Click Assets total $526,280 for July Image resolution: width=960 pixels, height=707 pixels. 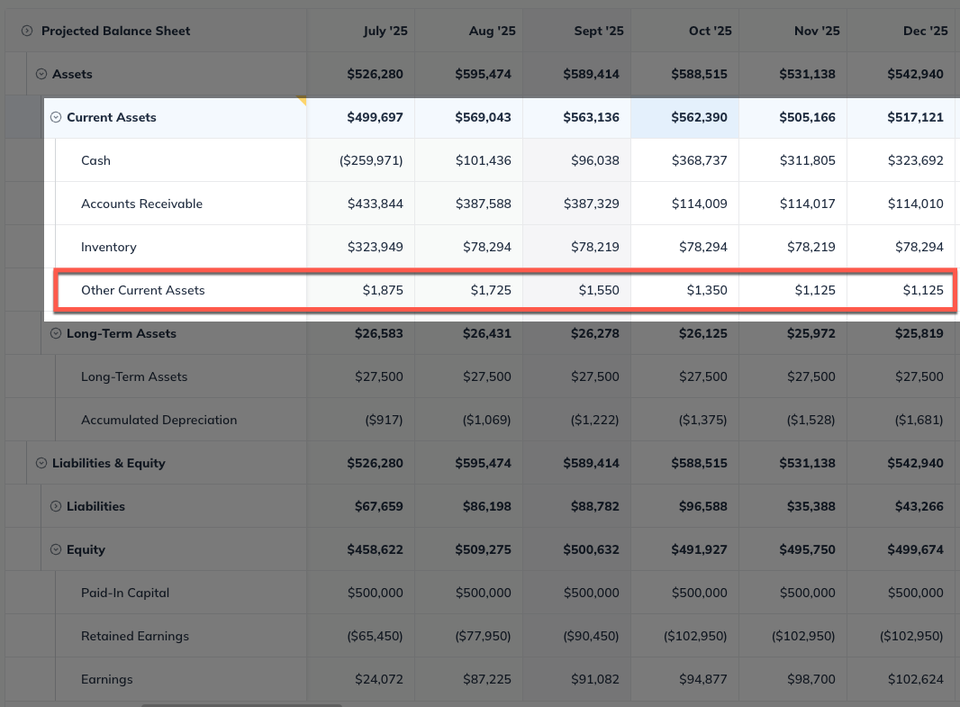375,74
